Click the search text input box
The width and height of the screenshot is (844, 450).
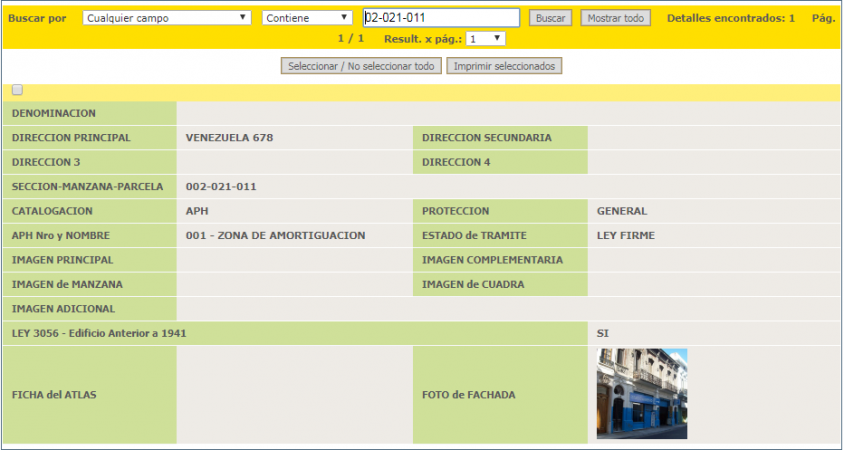440,18
